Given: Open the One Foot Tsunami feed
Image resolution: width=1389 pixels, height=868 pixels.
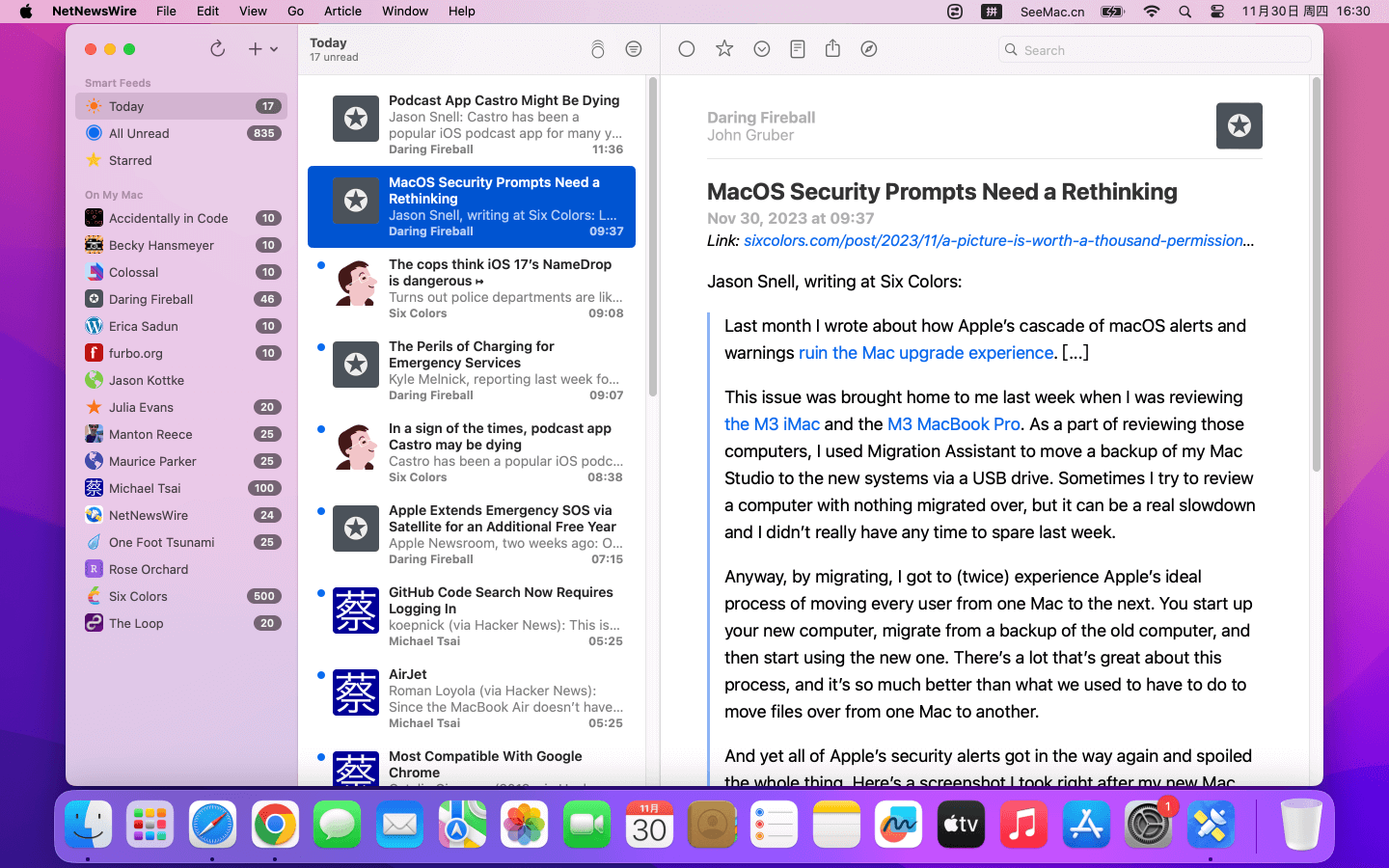Looking at the screenshot, I should [x=181, y=542].
